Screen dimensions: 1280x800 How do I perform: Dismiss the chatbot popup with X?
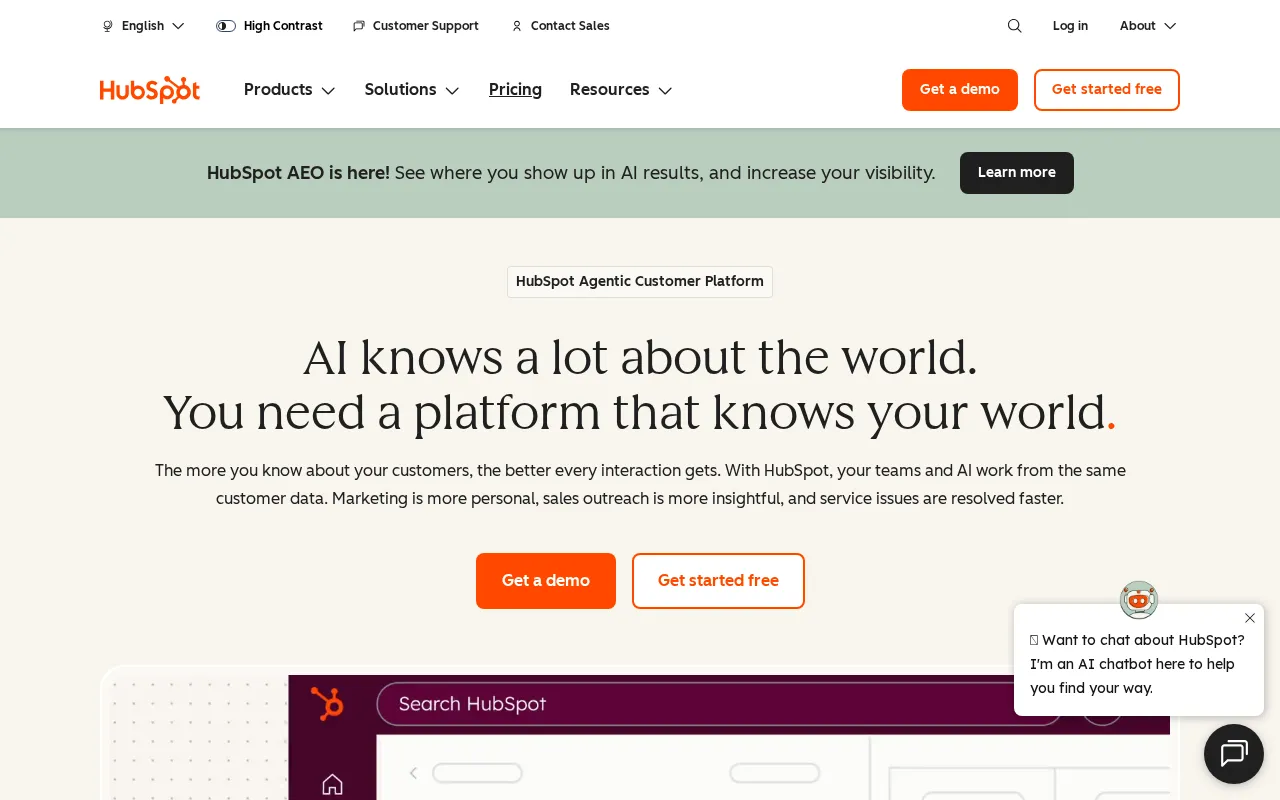[1250, 618]
